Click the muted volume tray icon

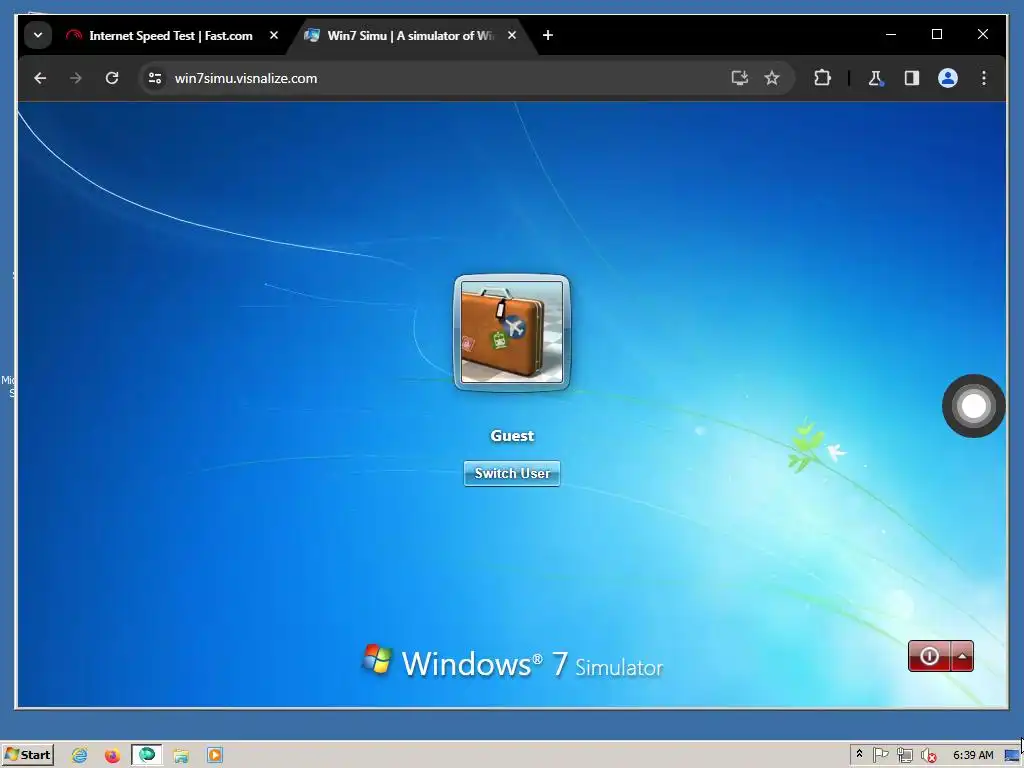coord(929,755)
